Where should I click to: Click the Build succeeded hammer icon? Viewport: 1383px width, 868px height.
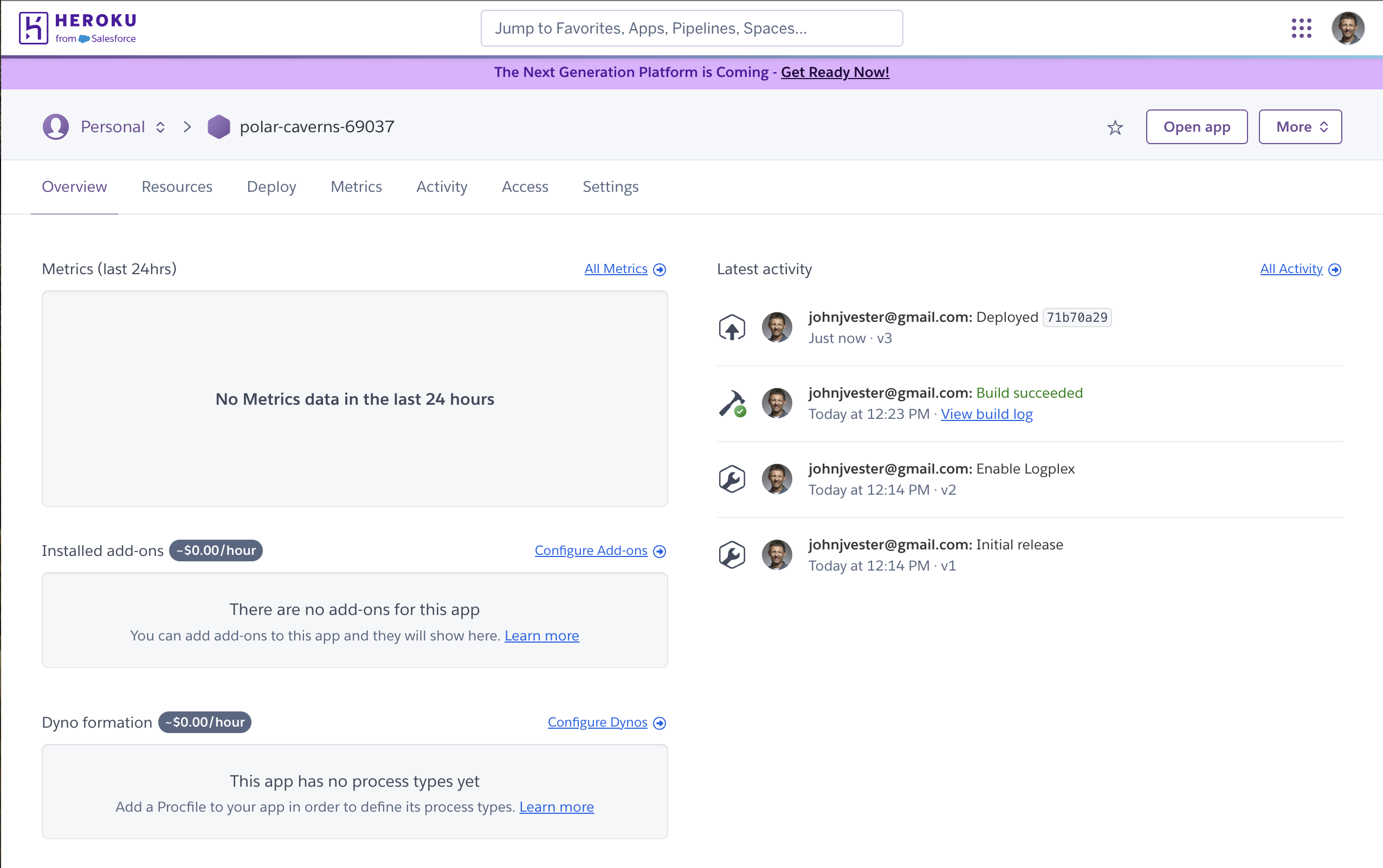coord(732,404)
